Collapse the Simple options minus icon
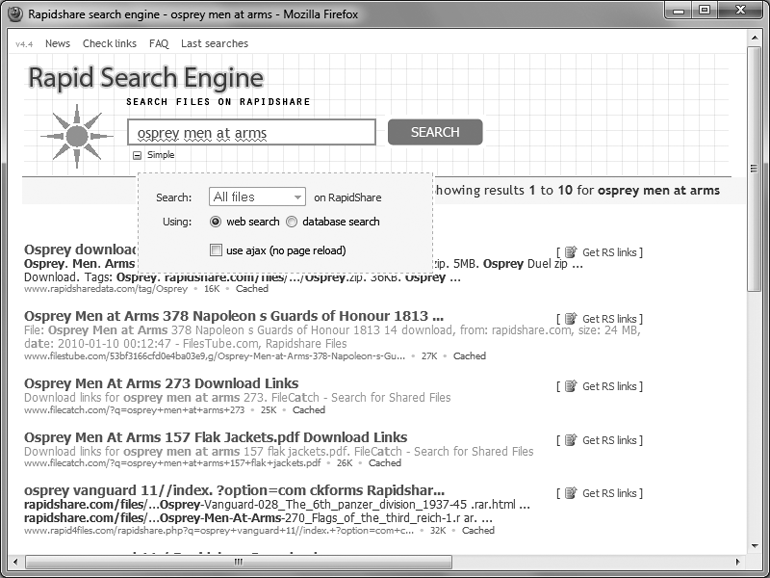Screen dimensions: 770x578 (137, 155)
